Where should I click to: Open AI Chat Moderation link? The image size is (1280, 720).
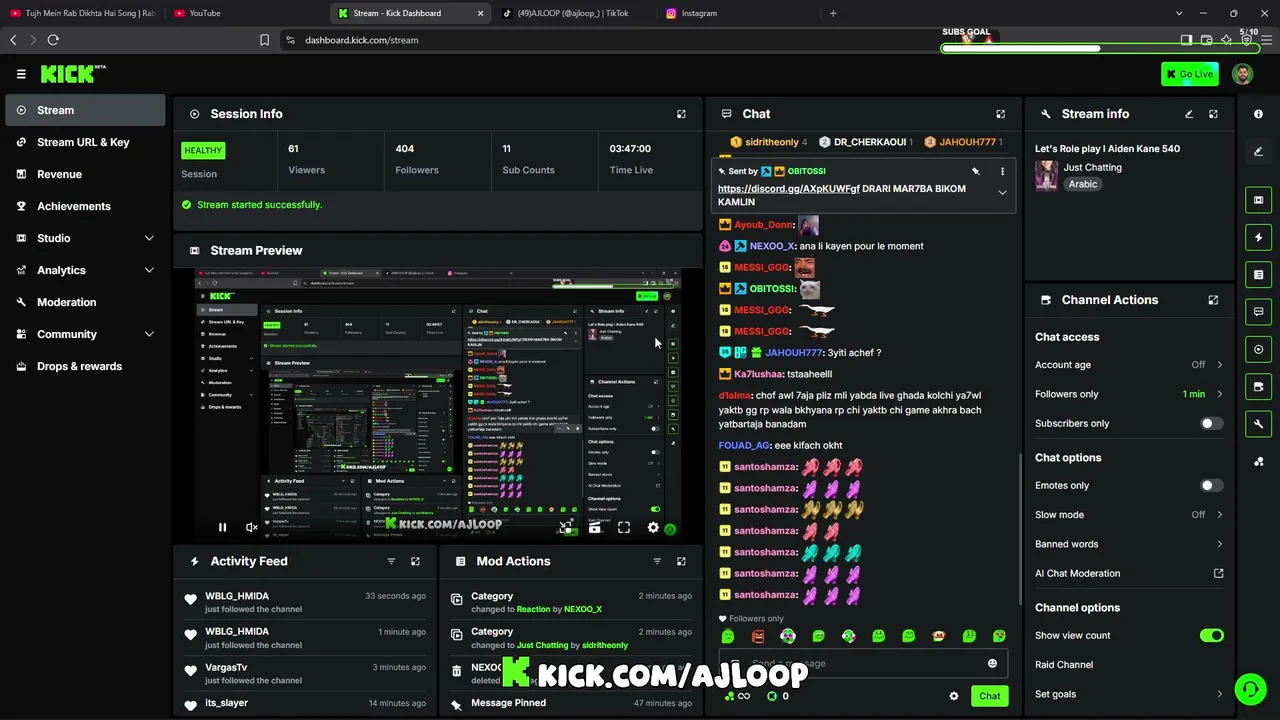(1129, 574)
